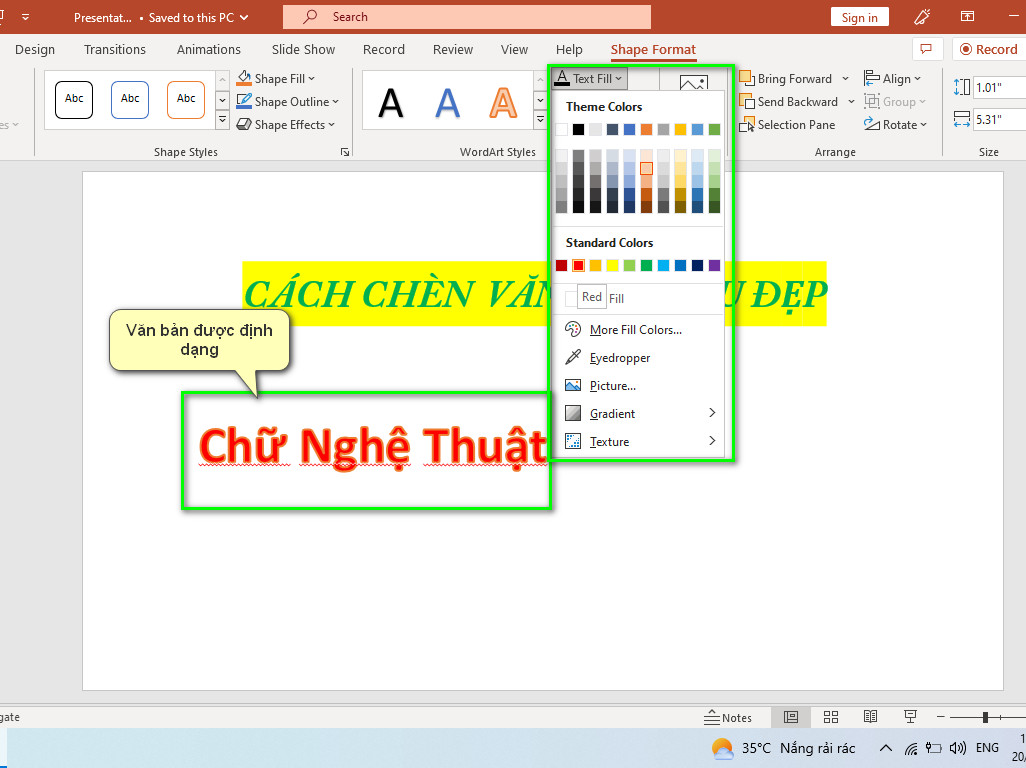Switch to Reading View

pos(870,717)
